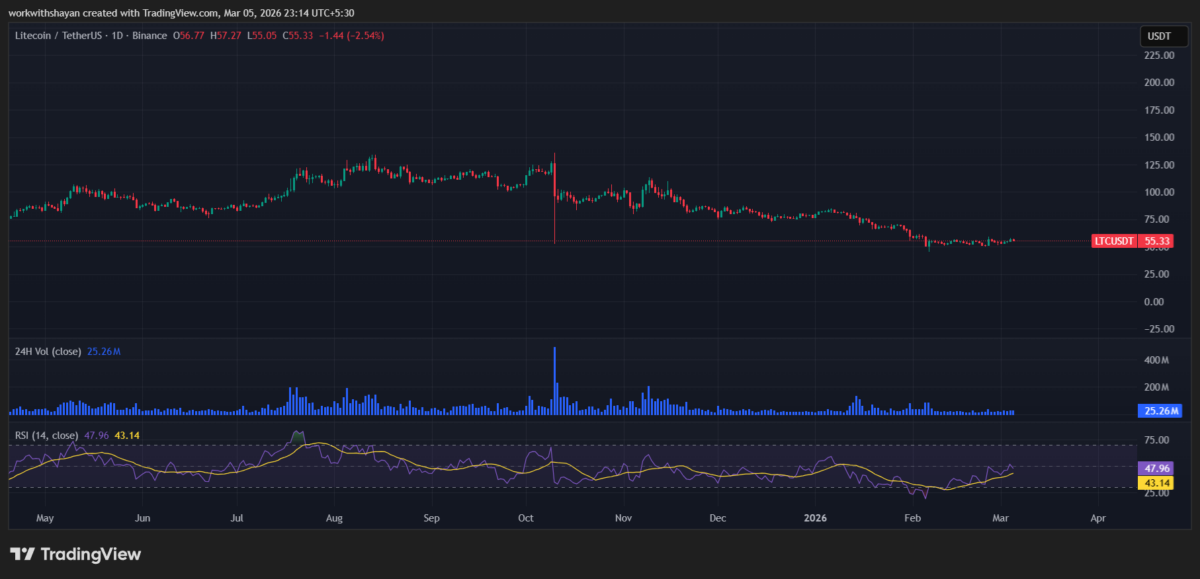Click the Aug label on the time axis

[x=334, y=519]
